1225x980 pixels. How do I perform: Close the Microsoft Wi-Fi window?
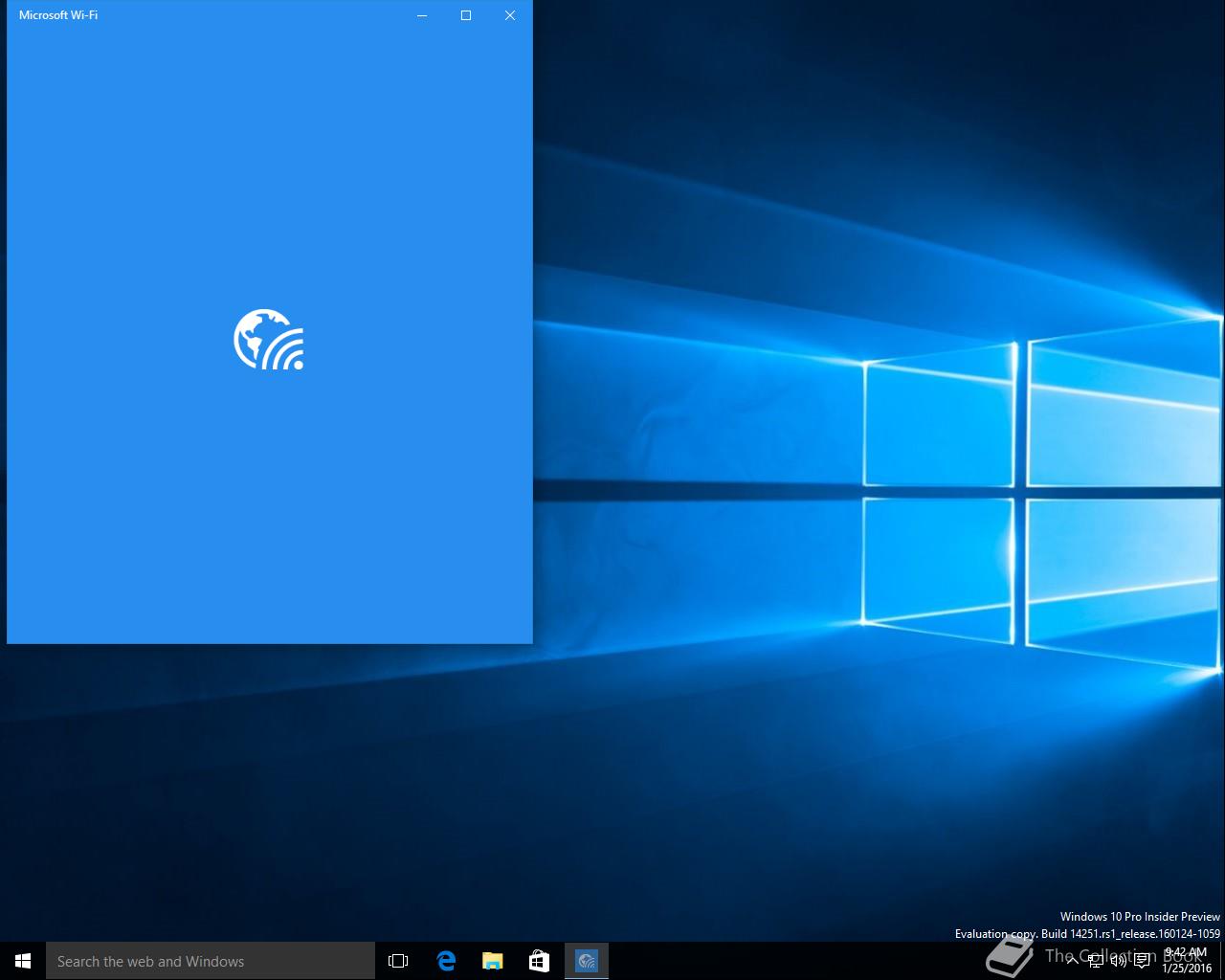click(x=510, y=15)
